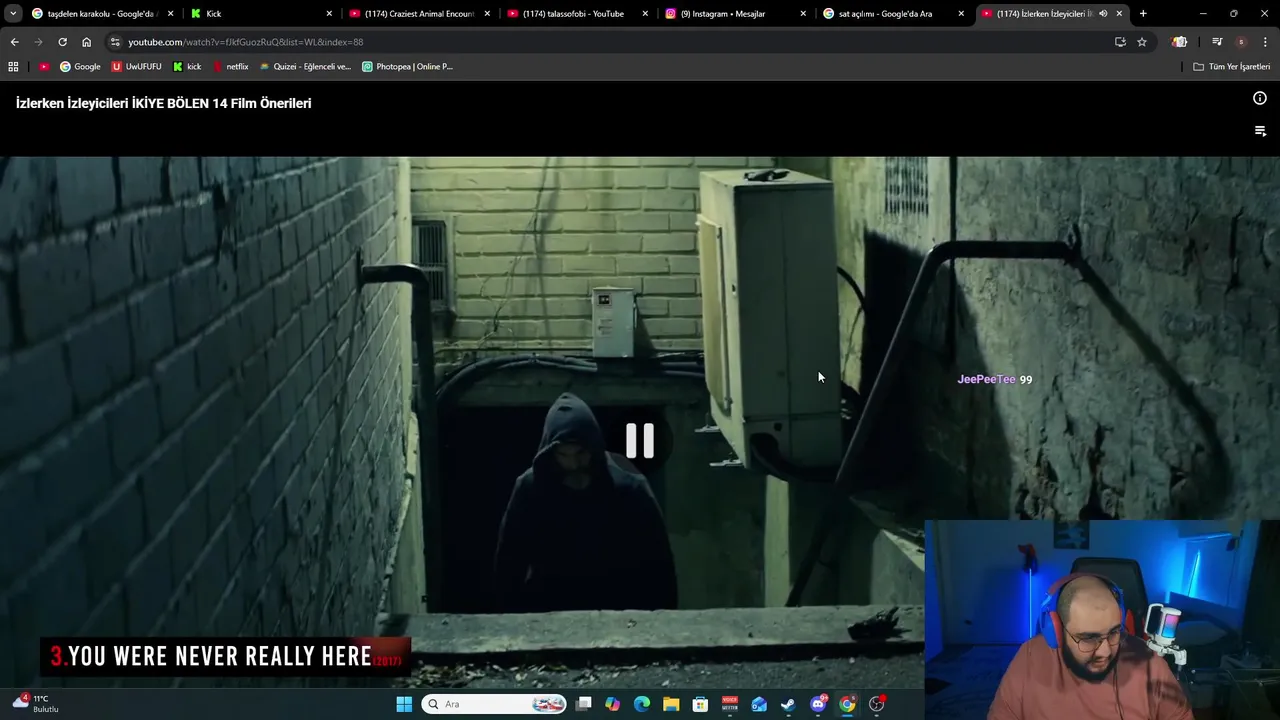Open the YouTube bookmark icon
Screen dimensions: 1280x720
click(x=44, y=67)
